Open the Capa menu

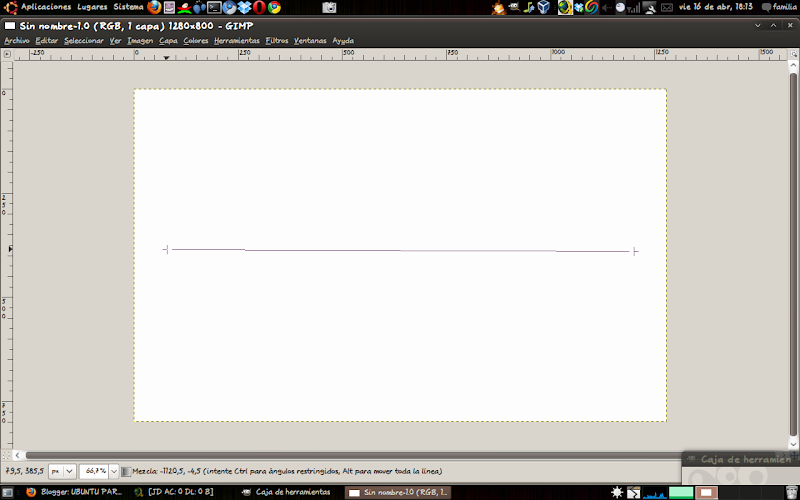coord(168,41)
